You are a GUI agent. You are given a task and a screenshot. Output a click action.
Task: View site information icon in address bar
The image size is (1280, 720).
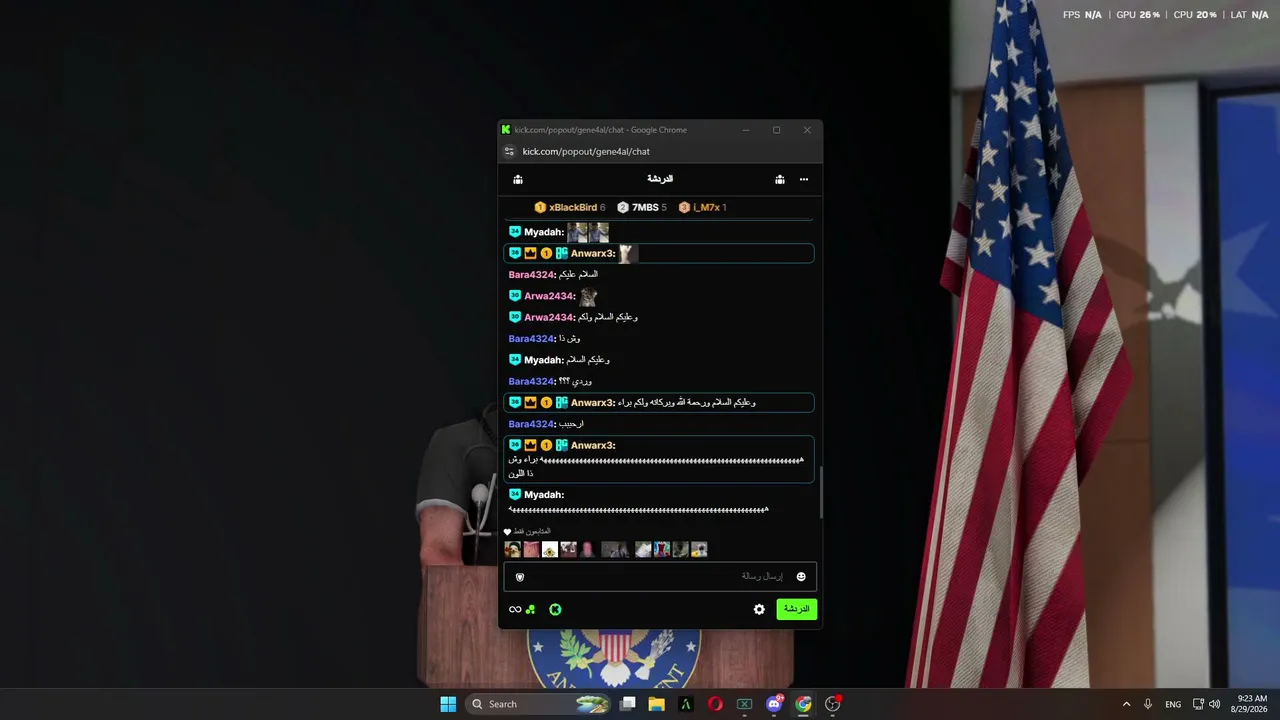point(509,152)
